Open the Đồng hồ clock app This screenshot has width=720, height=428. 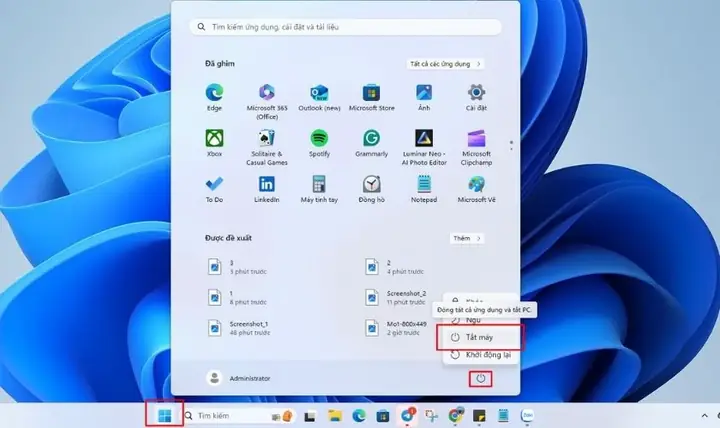coord(371,189)
